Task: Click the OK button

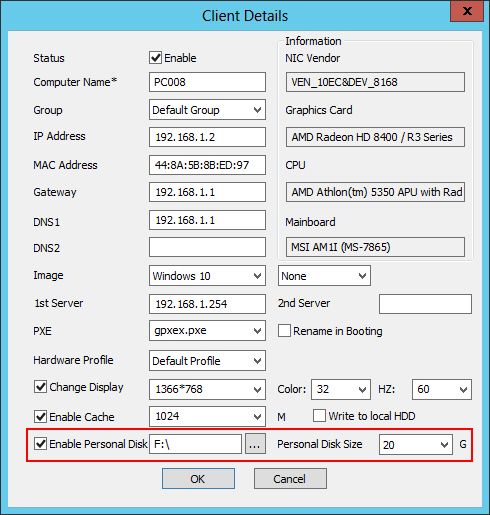Action: (x=198, y=479)
